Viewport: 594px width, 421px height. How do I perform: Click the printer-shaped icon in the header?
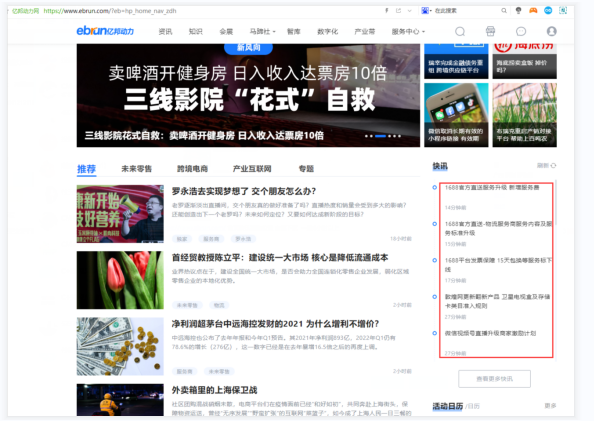490,31
